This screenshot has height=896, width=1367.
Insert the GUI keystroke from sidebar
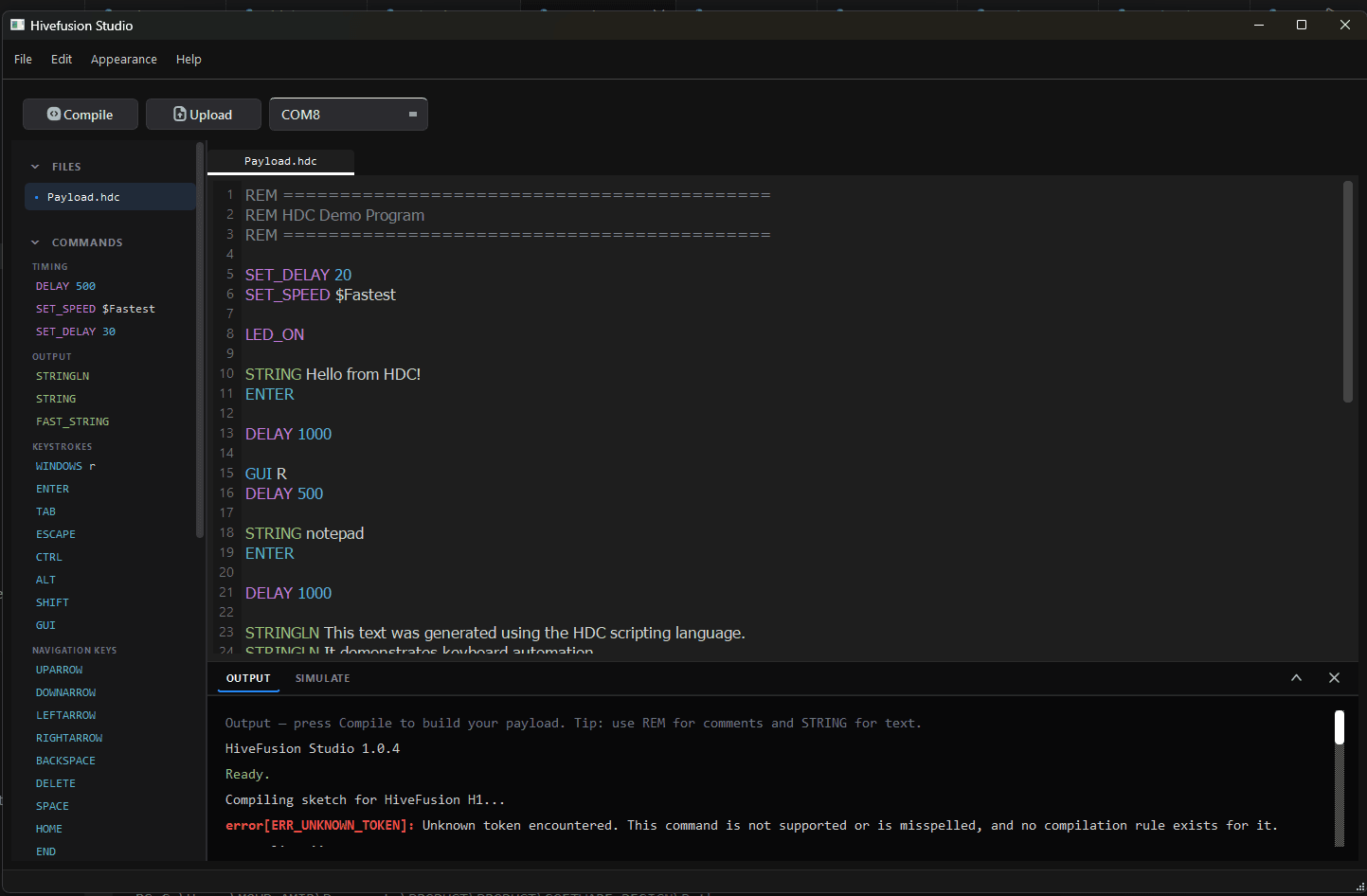(45, 625)
